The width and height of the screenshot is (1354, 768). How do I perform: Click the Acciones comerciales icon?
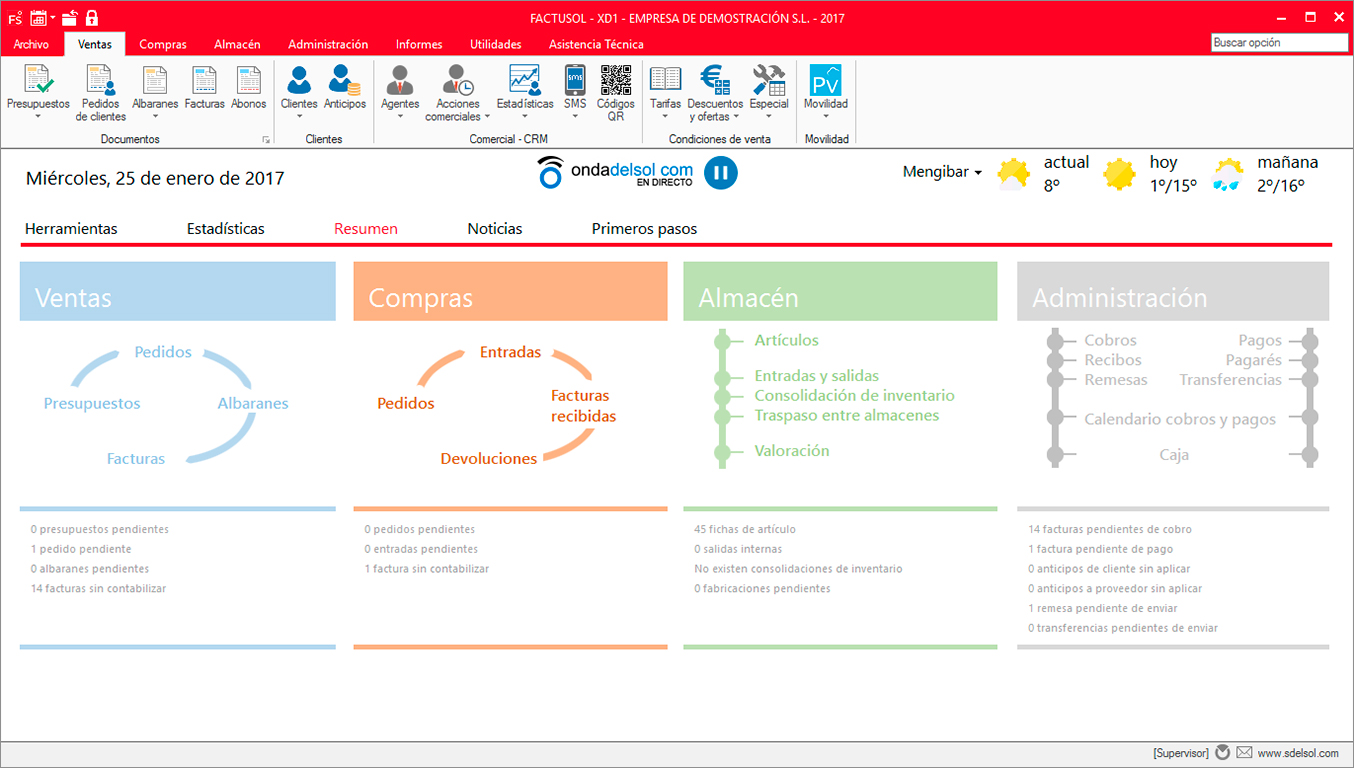click(458, 80)
